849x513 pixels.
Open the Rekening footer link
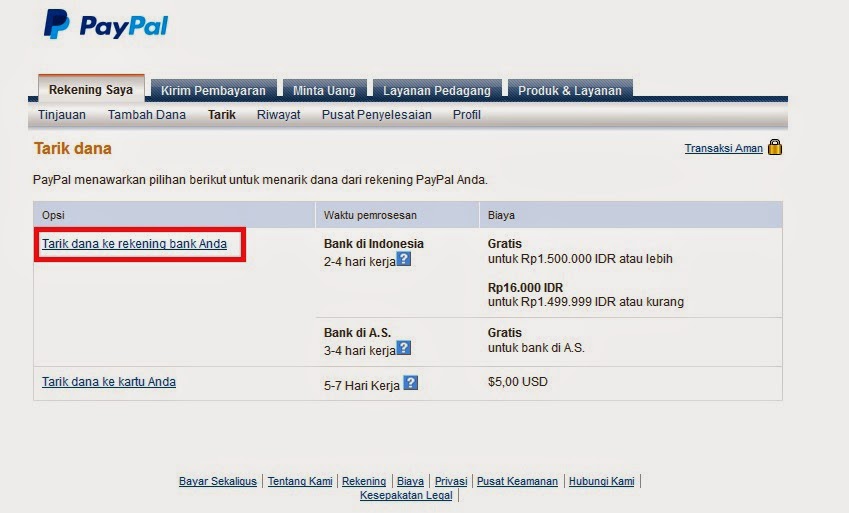point(364,481)
